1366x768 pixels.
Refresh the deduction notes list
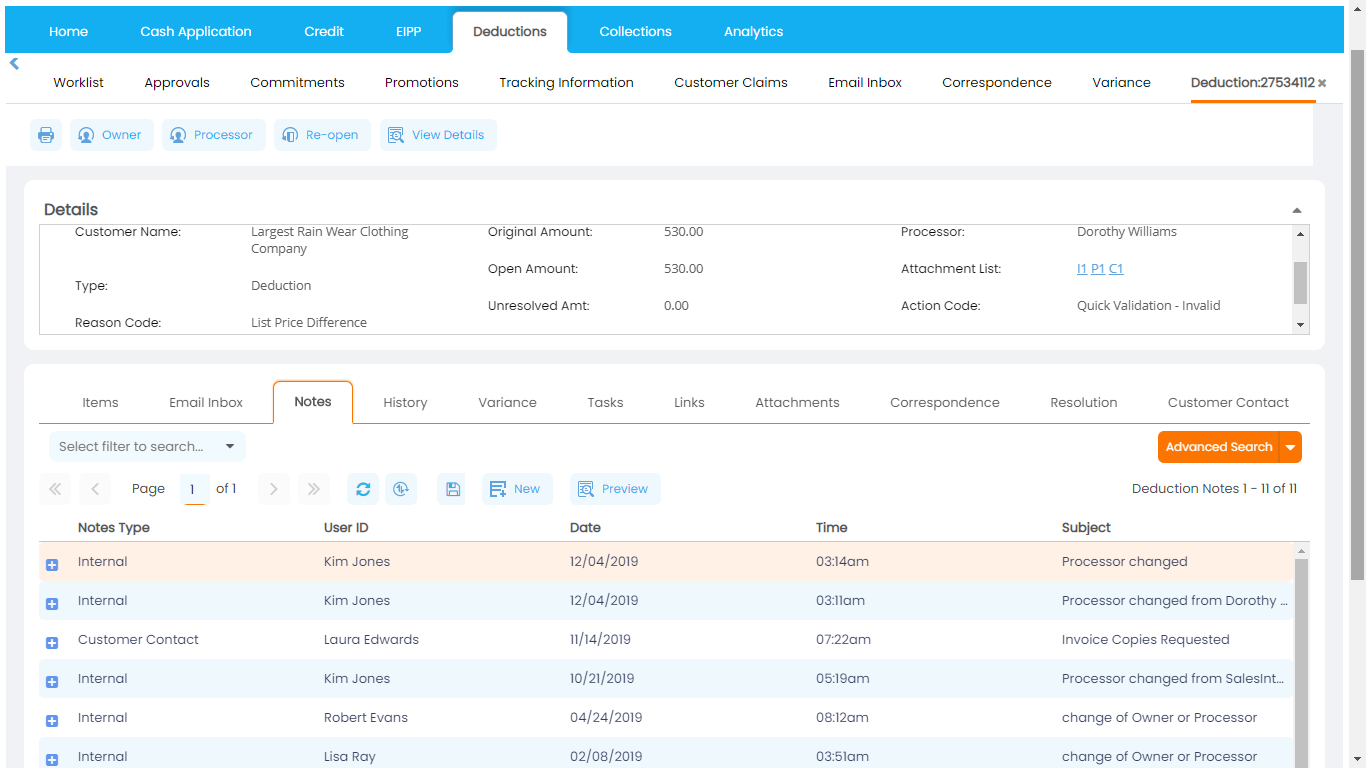click(x=362, y=489)
